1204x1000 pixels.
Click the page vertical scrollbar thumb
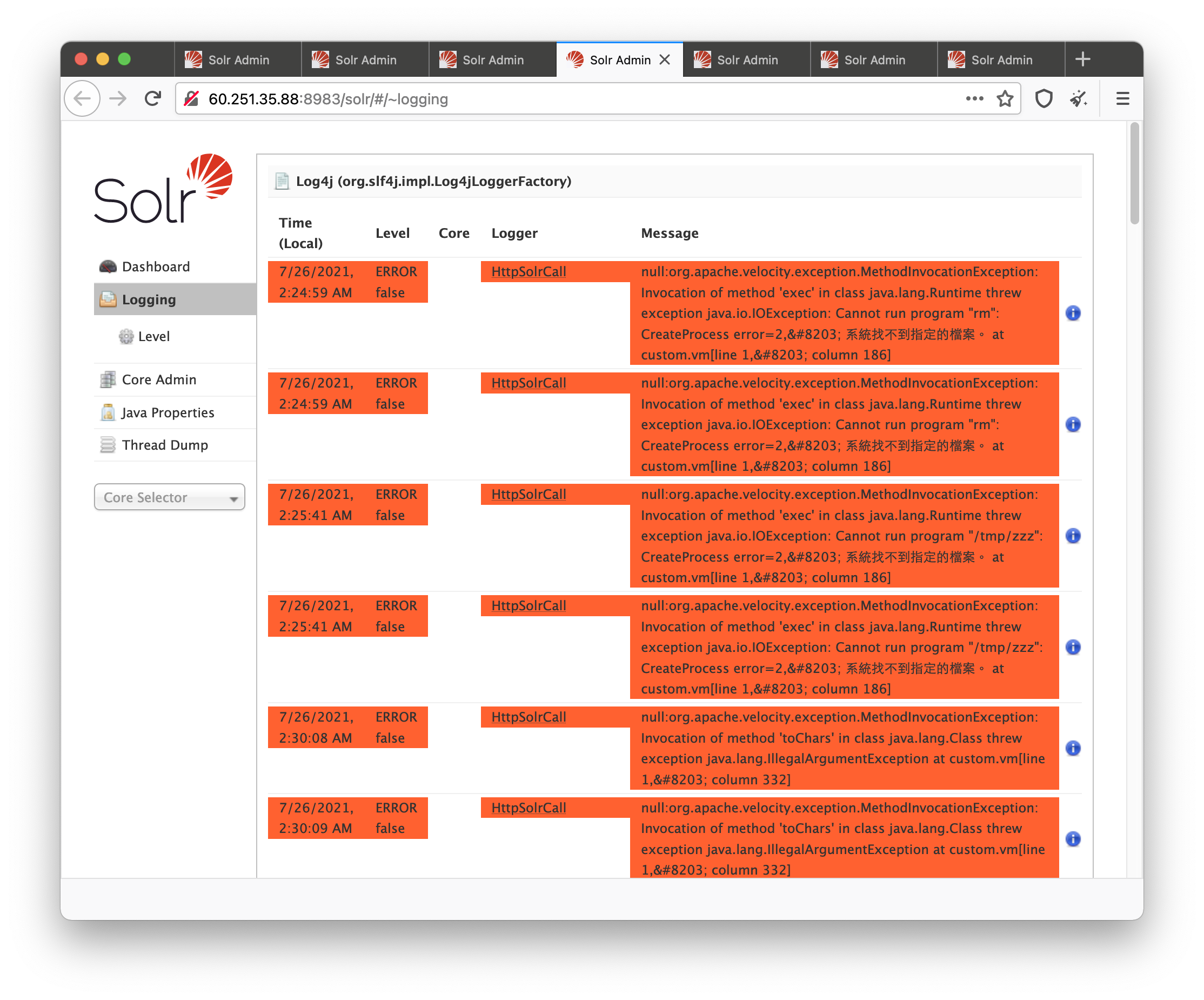pos(1134,173)
